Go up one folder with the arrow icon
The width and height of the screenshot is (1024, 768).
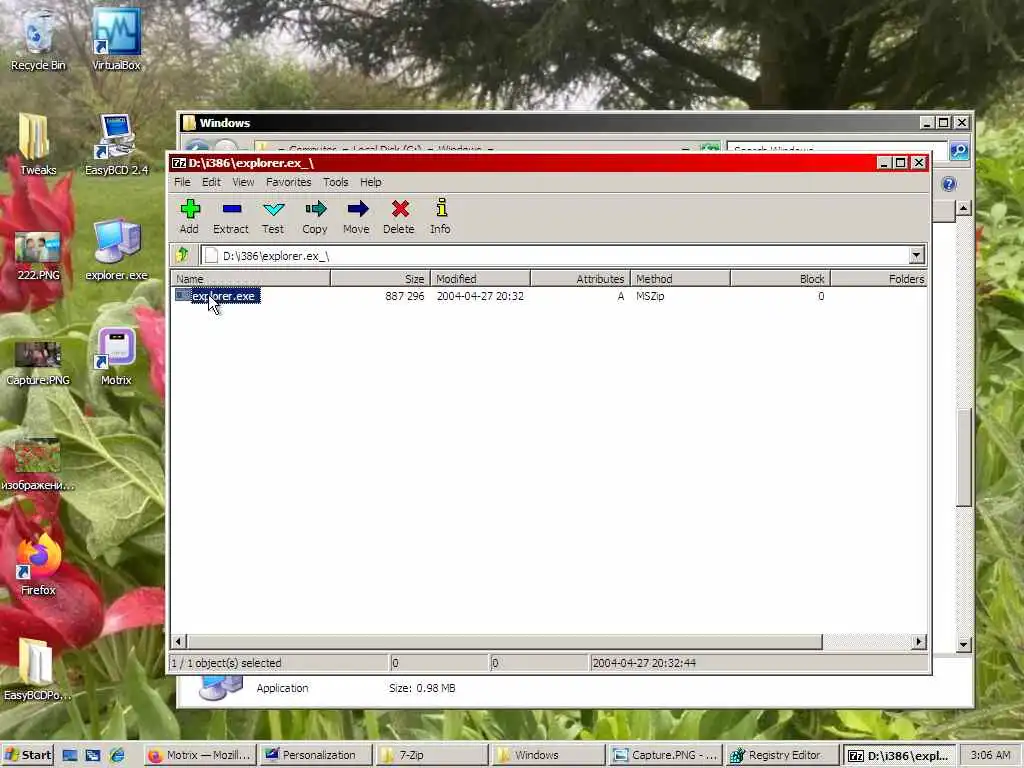[x=184, y=255]
